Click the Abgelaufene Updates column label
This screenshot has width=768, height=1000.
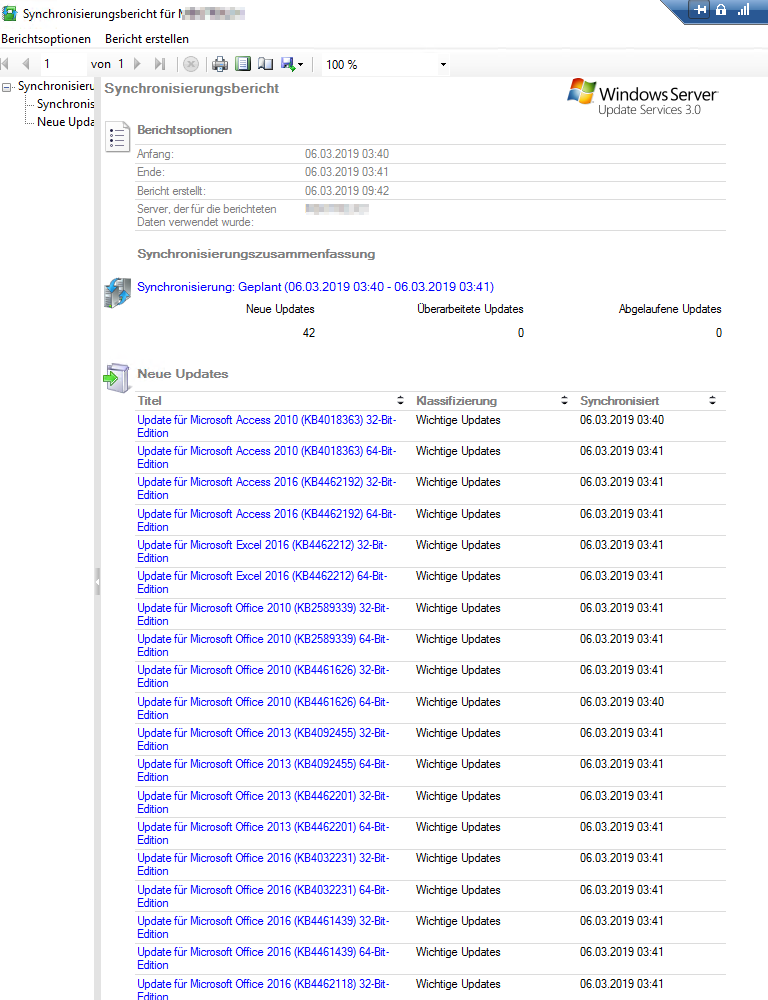(x=670, y=309)
